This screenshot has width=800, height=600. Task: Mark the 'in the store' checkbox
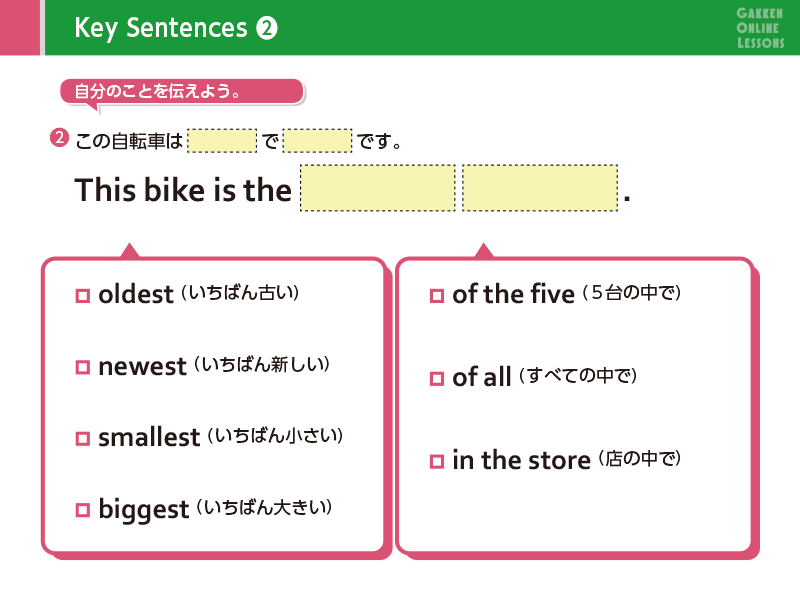point(436,461)
